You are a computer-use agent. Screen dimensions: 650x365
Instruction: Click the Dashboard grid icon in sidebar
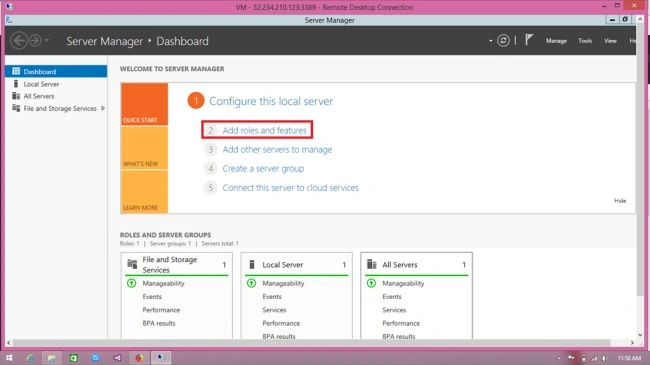[16, 71]
